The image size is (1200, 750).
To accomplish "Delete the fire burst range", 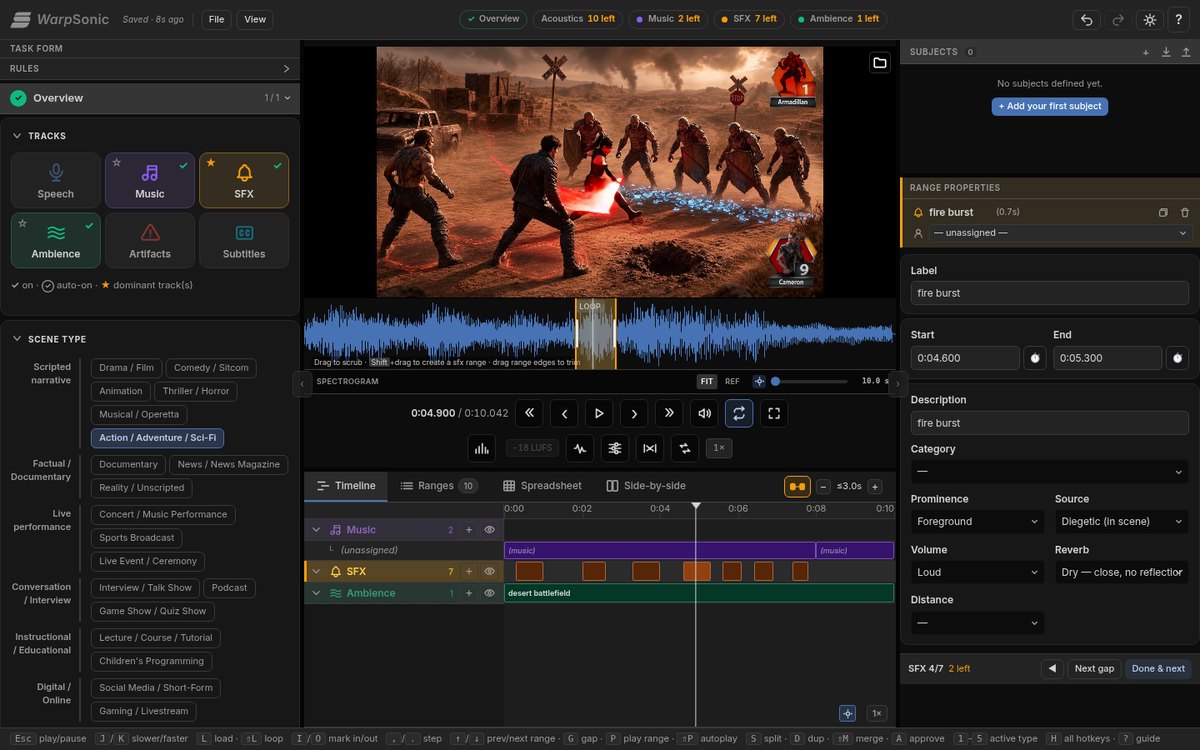I will [x=1185, y=213].
